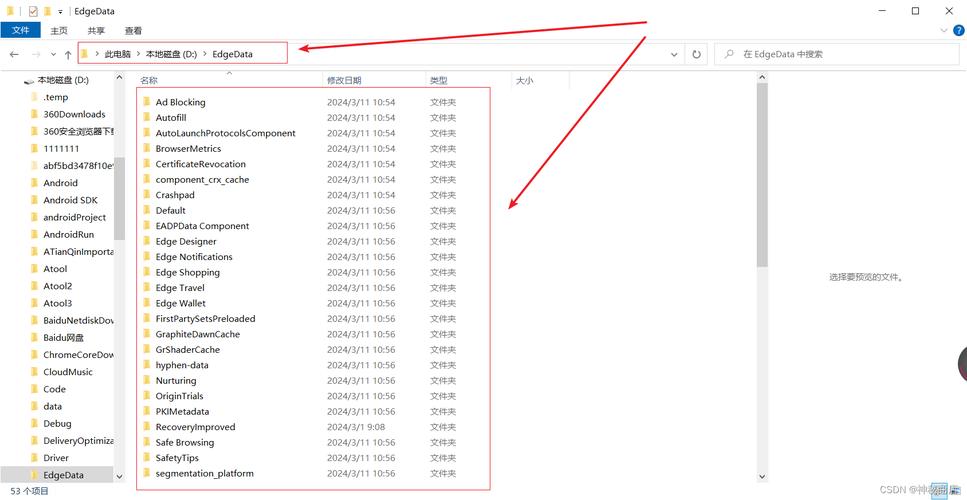Open Android SDK in the navigation tree
This screenshot has width=967, height=500.
70,200
